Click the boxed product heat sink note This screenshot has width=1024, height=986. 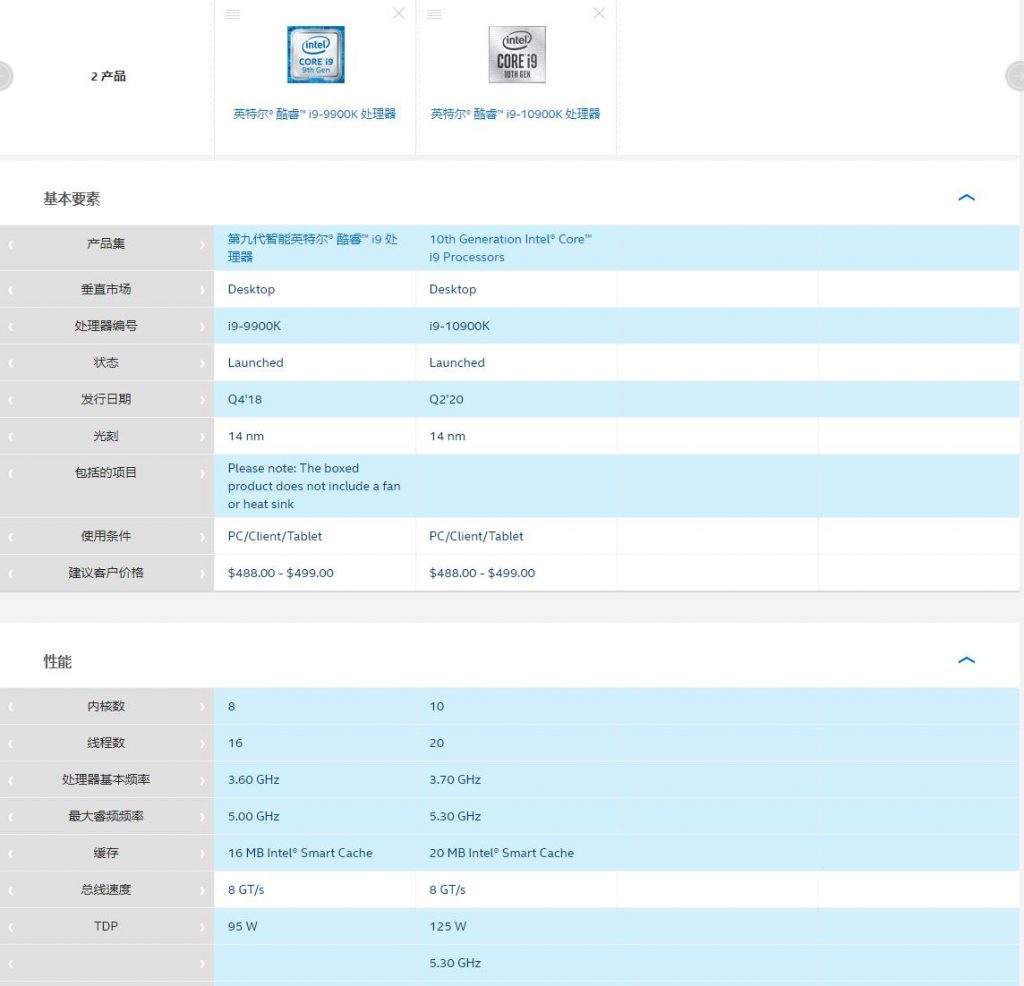(314, 486)
